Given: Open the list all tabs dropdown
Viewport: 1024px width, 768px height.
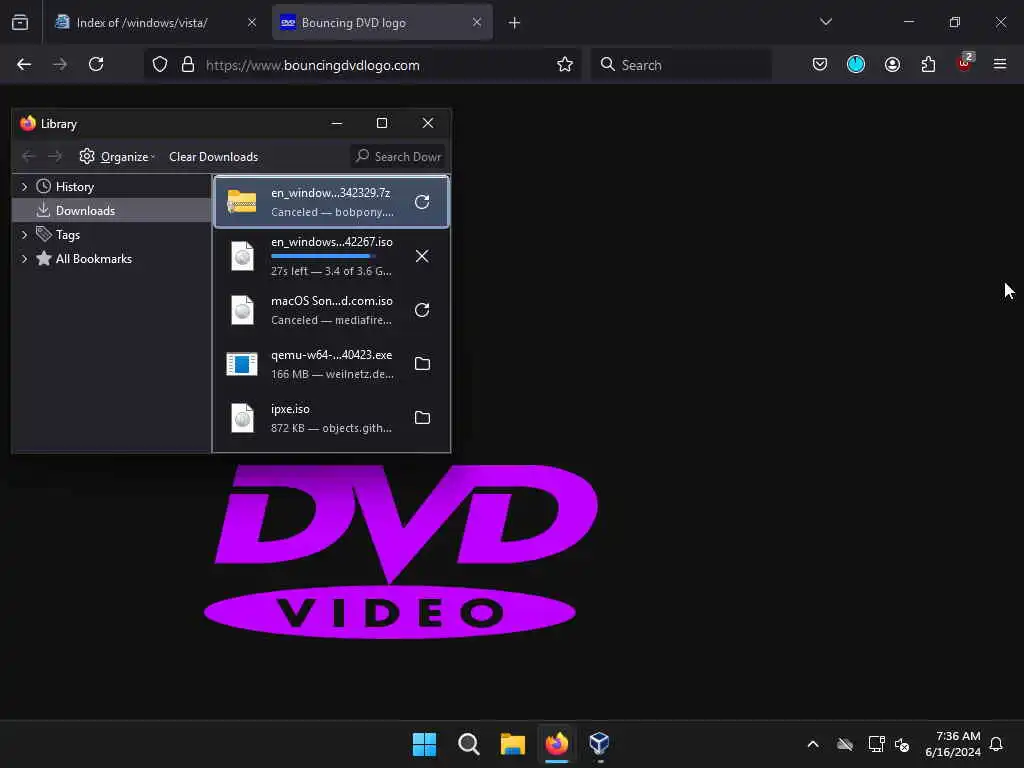Looking at the screenshot, I should (x=825, y=22).
